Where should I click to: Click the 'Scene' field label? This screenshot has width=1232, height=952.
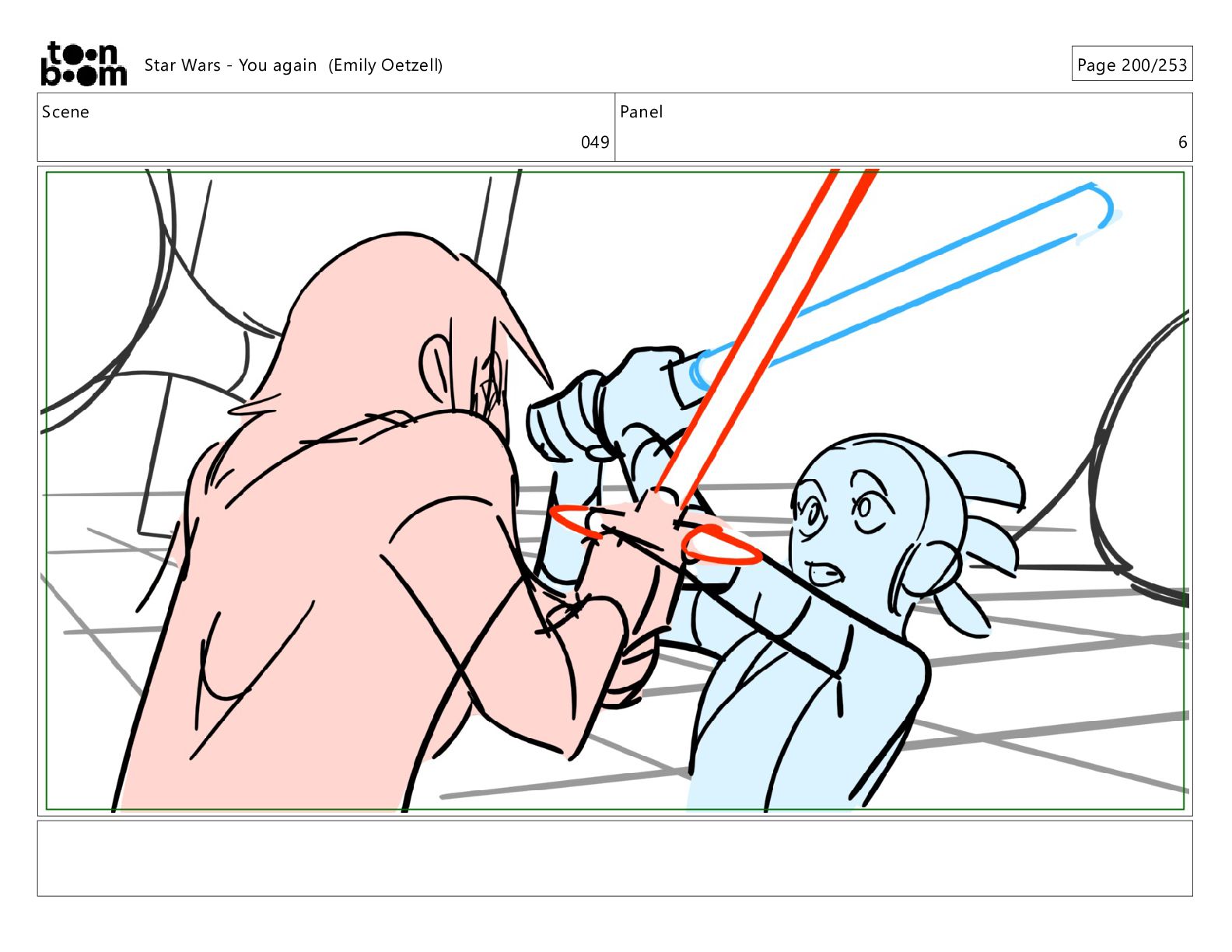65,112
